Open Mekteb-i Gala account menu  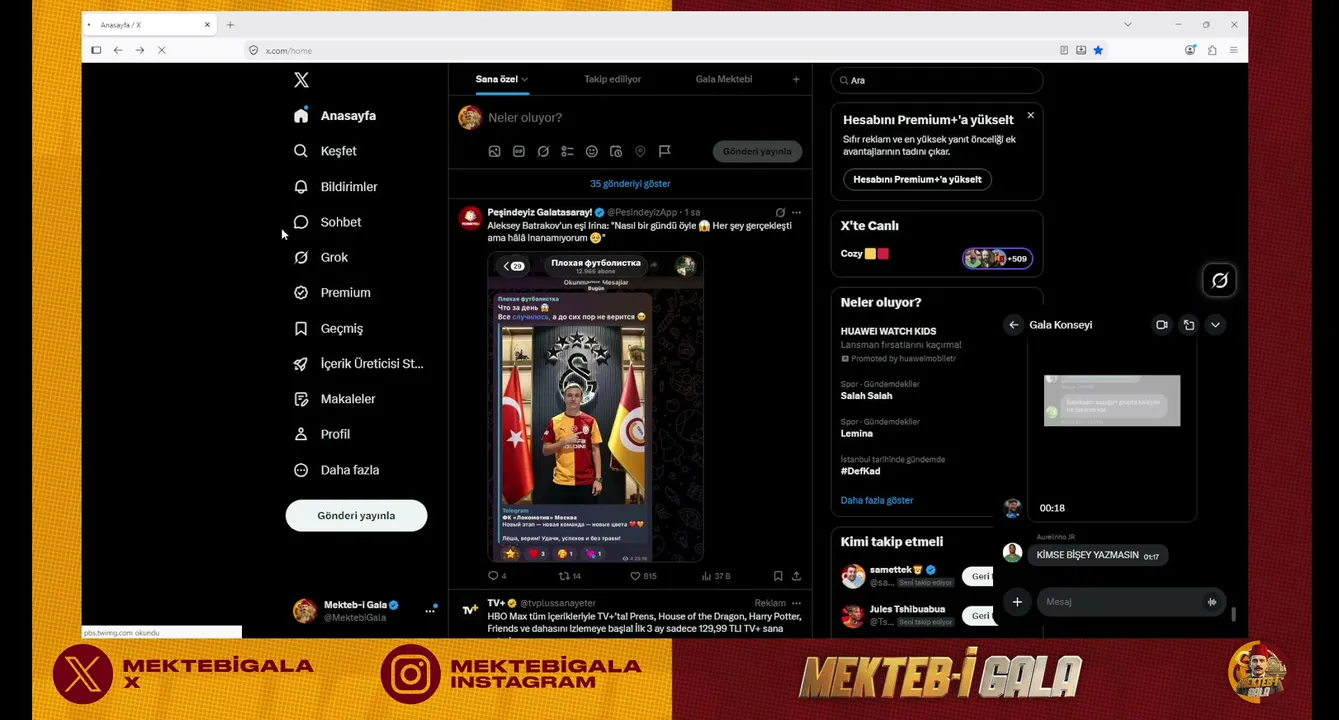click(x=365, y=610)
